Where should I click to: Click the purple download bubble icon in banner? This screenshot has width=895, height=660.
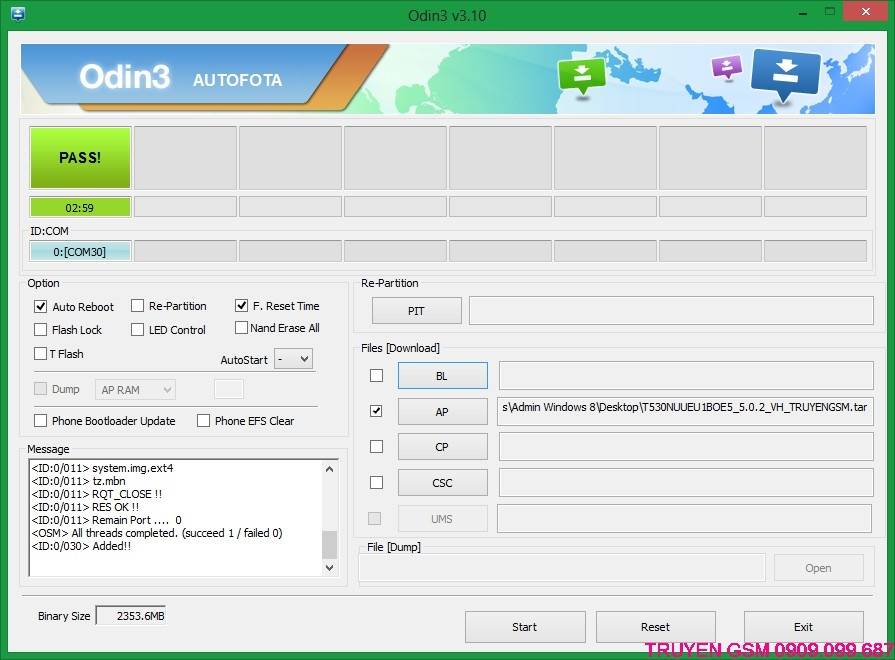727,67
